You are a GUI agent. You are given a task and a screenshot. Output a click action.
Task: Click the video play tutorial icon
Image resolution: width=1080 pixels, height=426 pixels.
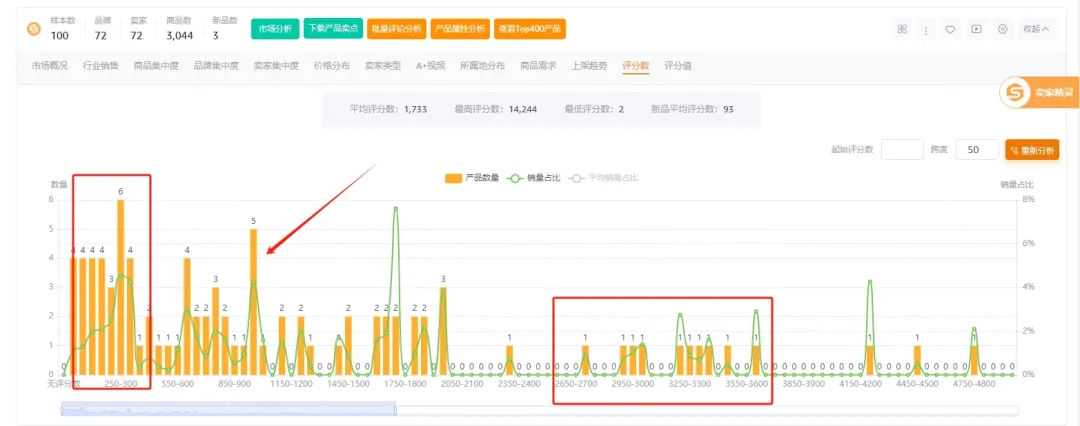[x=976, y=29]
